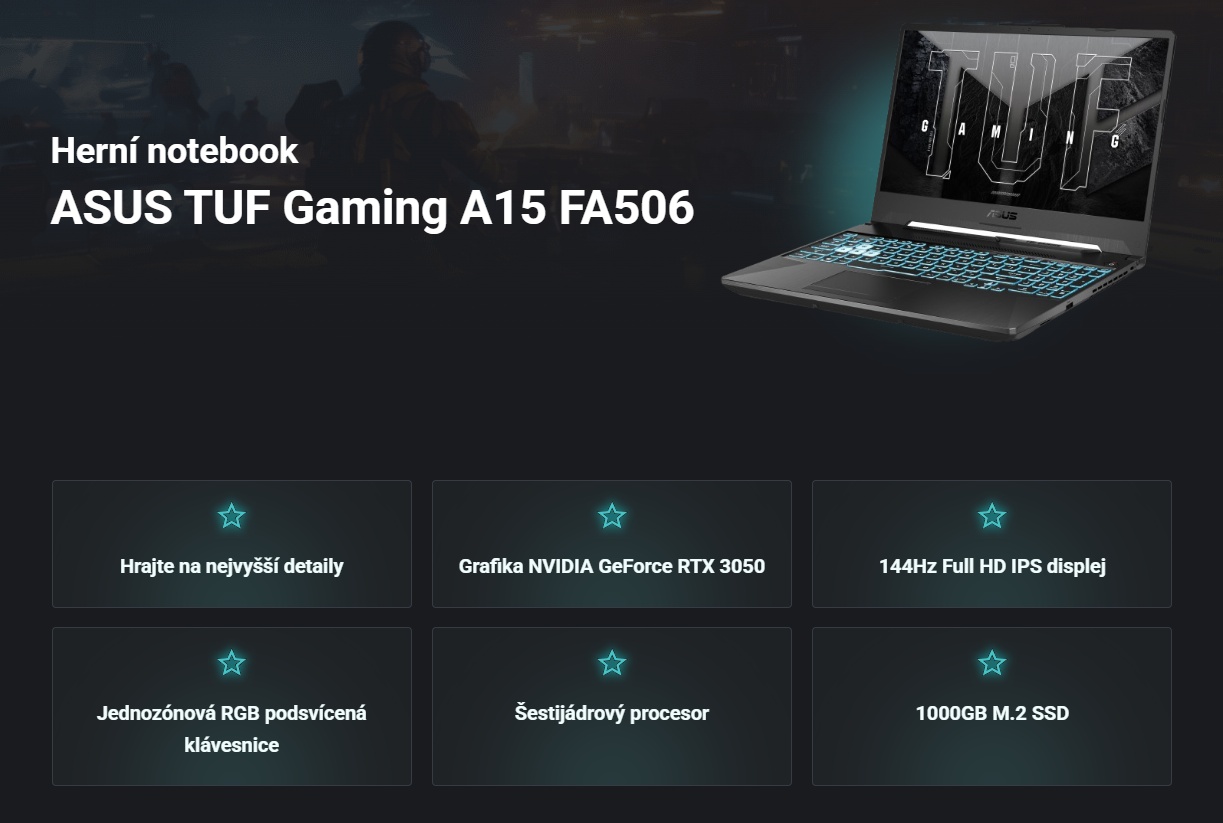The image size is (1223, 823).
Task: Click the star icon above Grafika NVIDIA GeForce
Action: (x=611, y=516)
